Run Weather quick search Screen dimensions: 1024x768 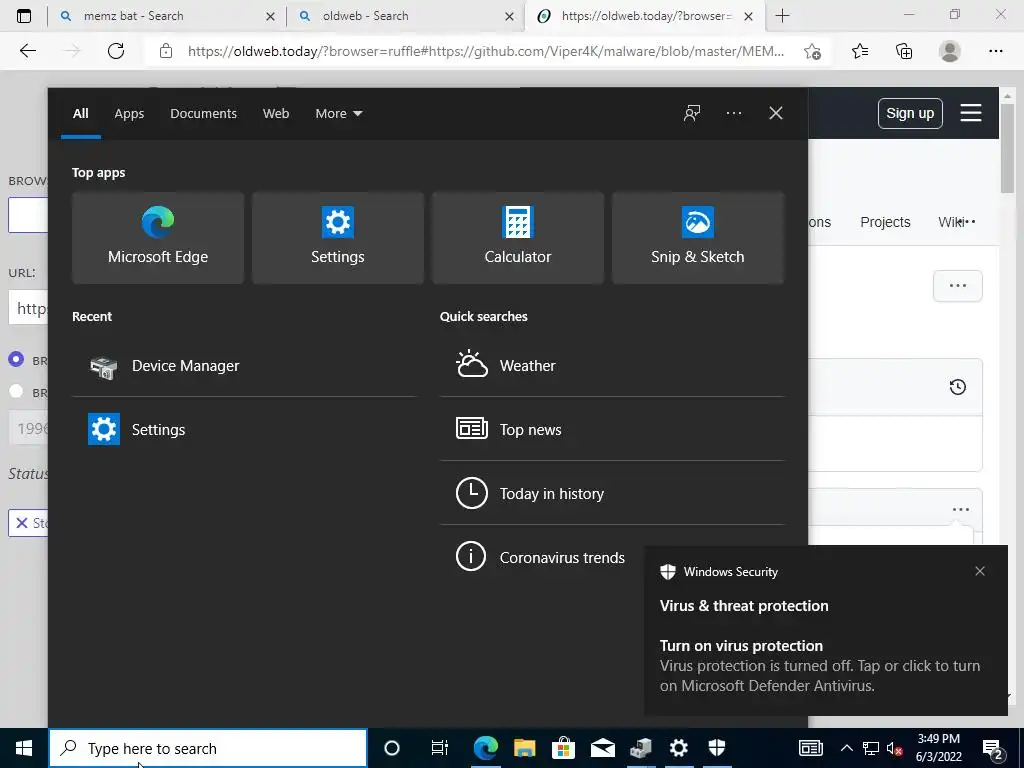coord(612,366)
